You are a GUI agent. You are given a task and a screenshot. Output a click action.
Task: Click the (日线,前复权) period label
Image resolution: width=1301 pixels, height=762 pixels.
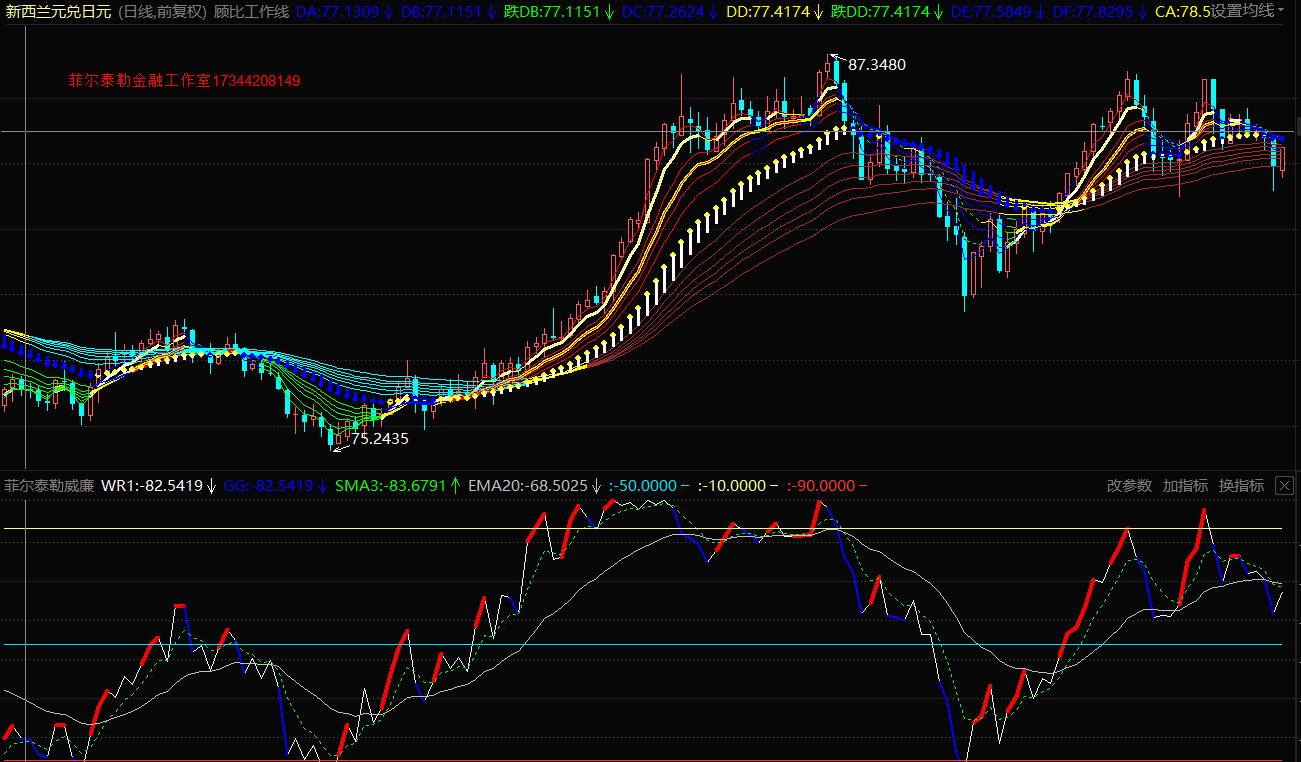point(163,12)
